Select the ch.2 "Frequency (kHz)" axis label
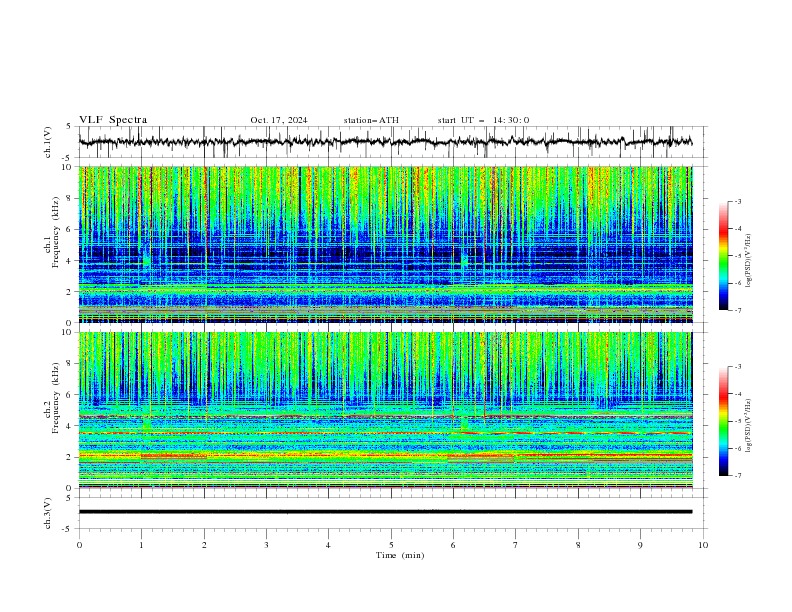The image size is (792, 612). coord(56,398)
